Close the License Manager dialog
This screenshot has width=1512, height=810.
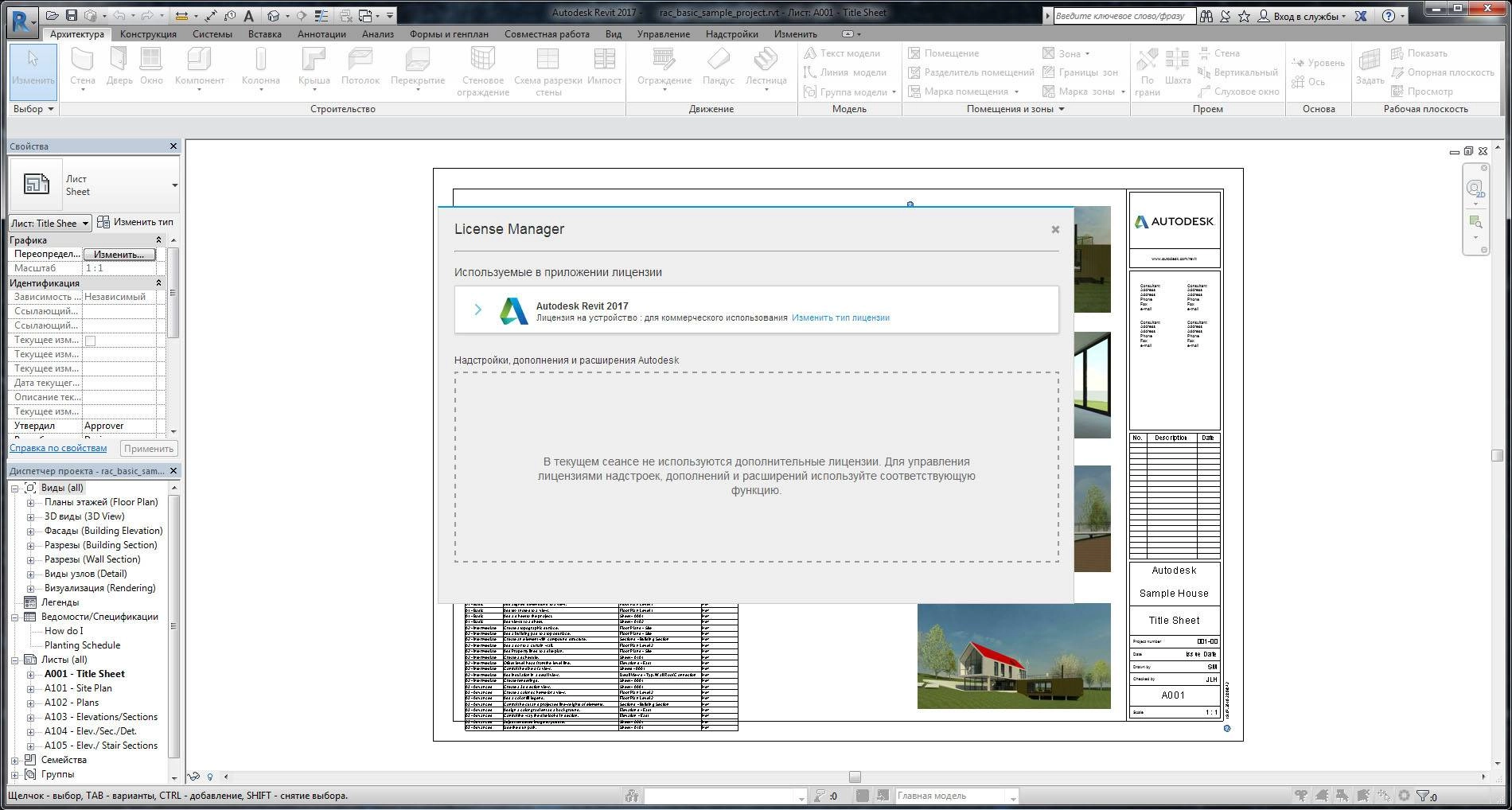pos(1055,229)
